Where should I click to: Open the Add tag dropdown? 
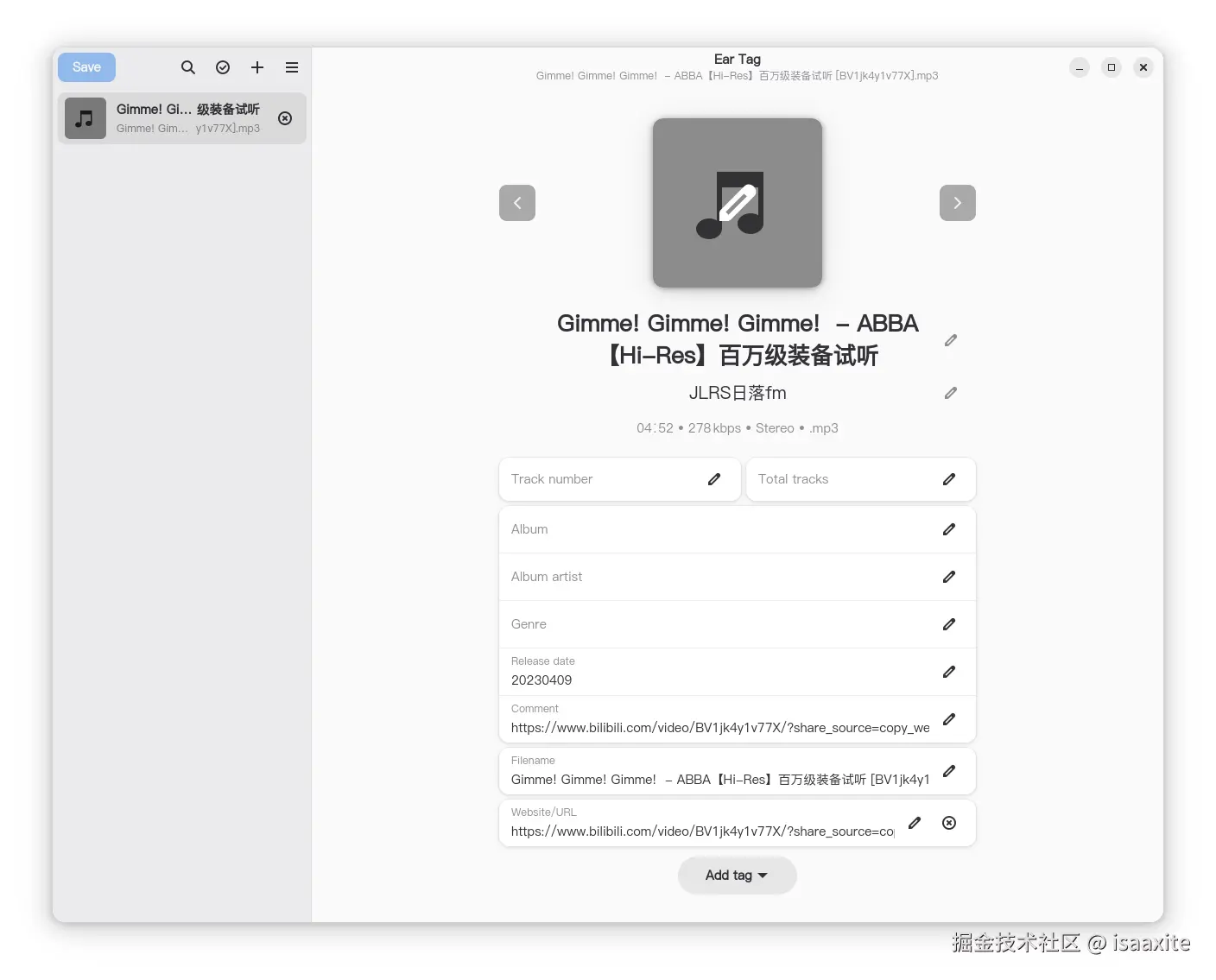point(738,876)
